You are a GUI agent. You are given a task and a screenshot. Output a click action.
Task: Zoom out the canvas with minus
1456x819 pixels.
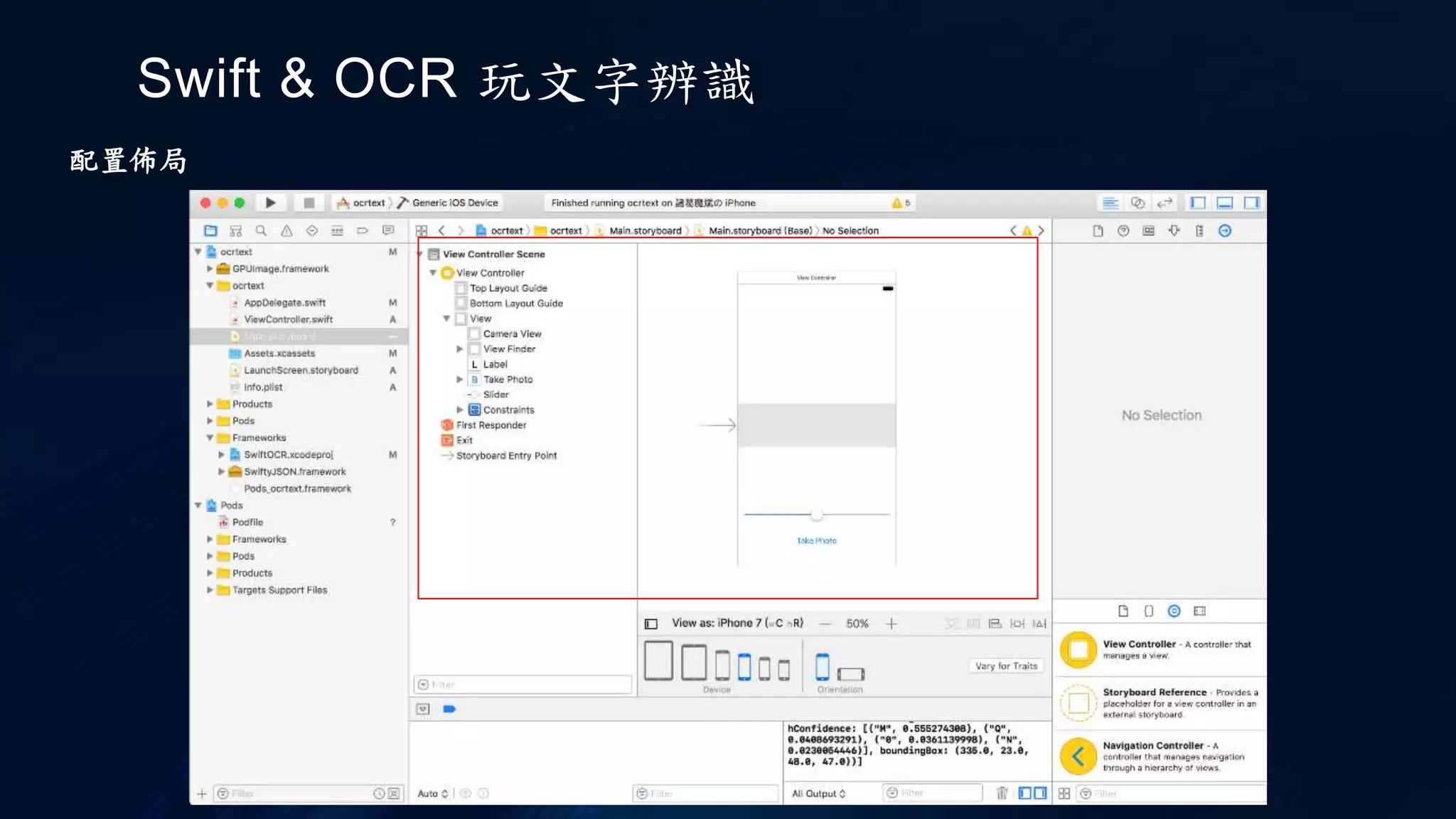tap(825, 623)
